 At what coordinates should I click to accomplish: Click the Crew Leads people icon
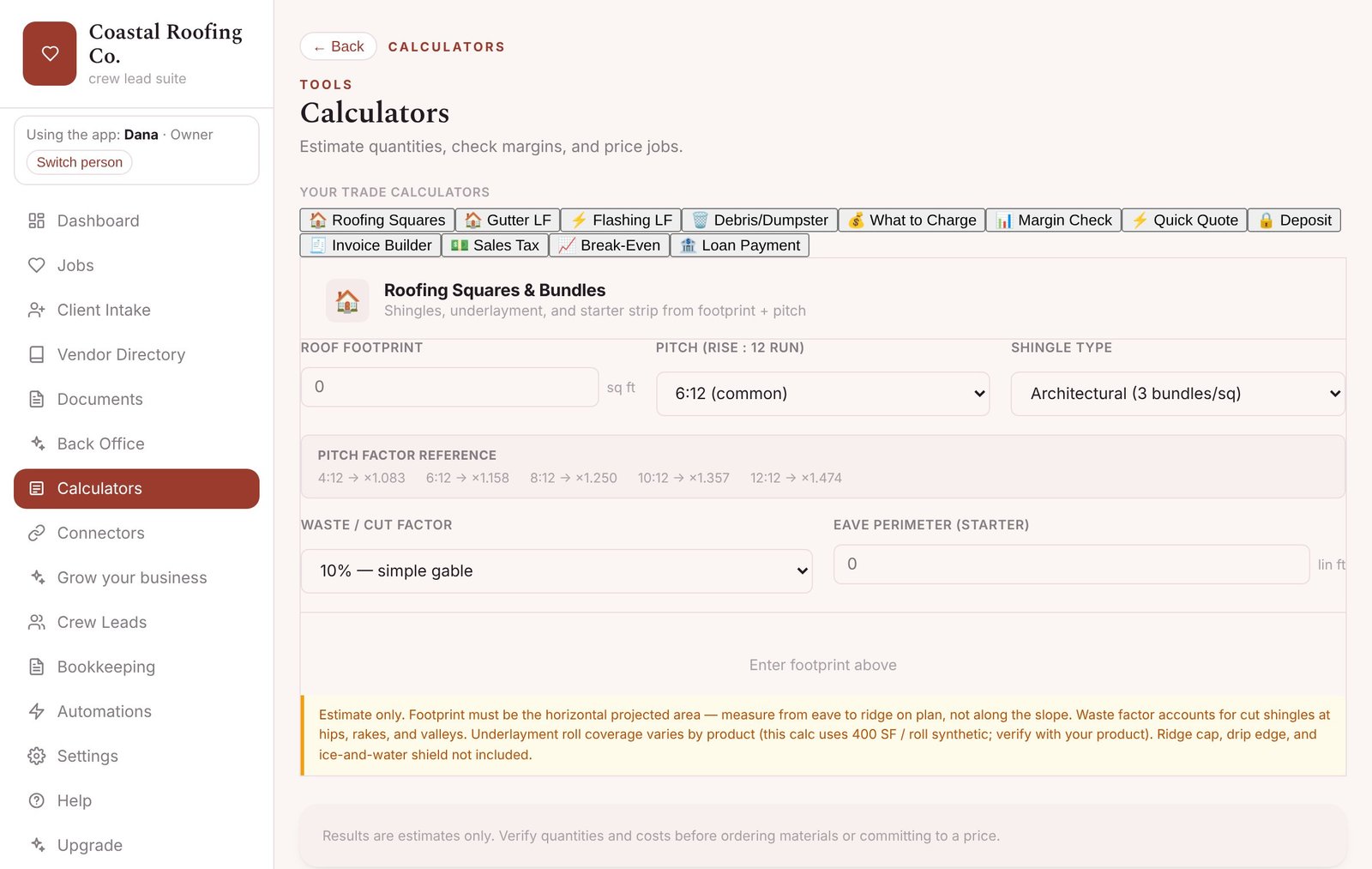click(x=36, y=622)
